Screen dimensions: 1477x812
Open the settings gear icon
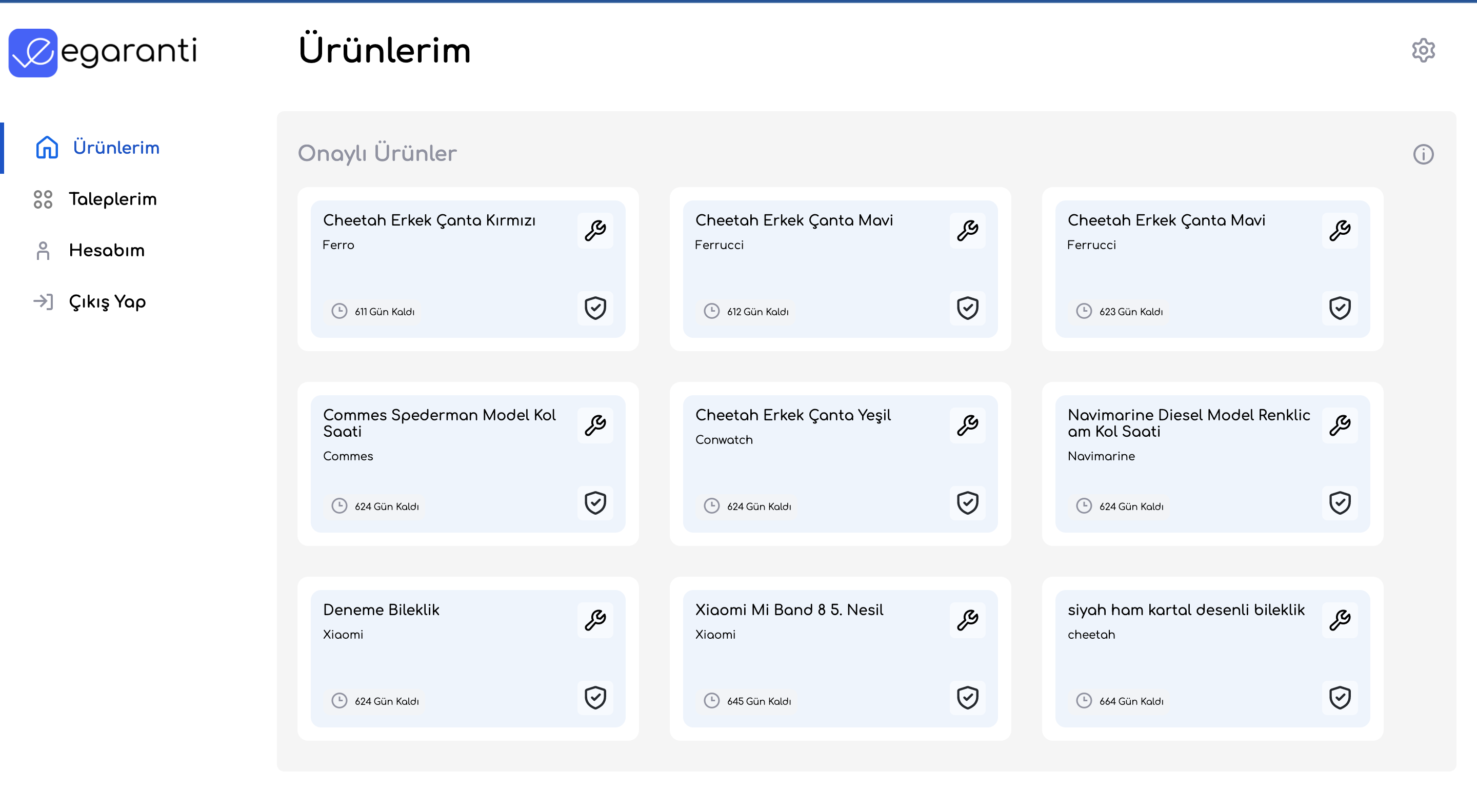1423,50
